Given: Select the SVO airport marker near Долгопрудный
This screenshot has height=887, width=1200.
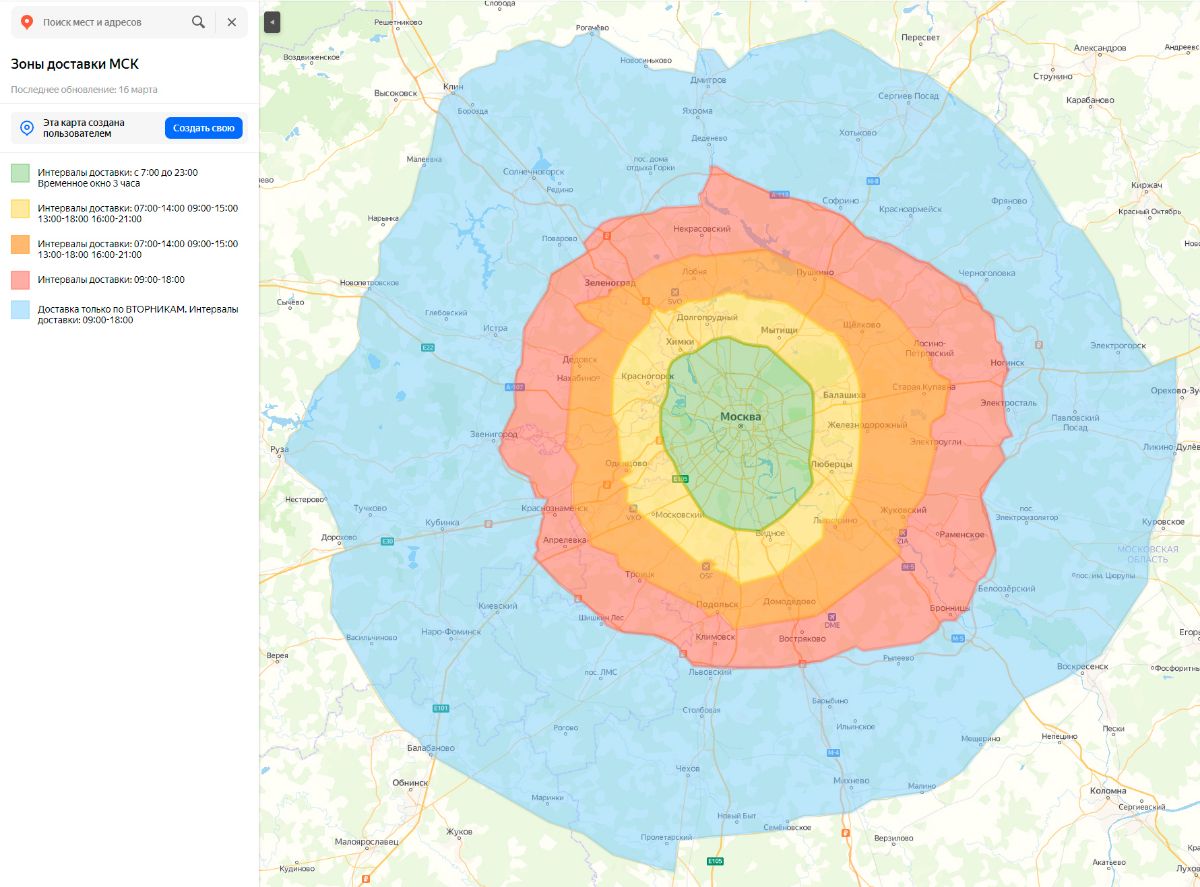Looking at the screenshot, I should pos(675,292).
